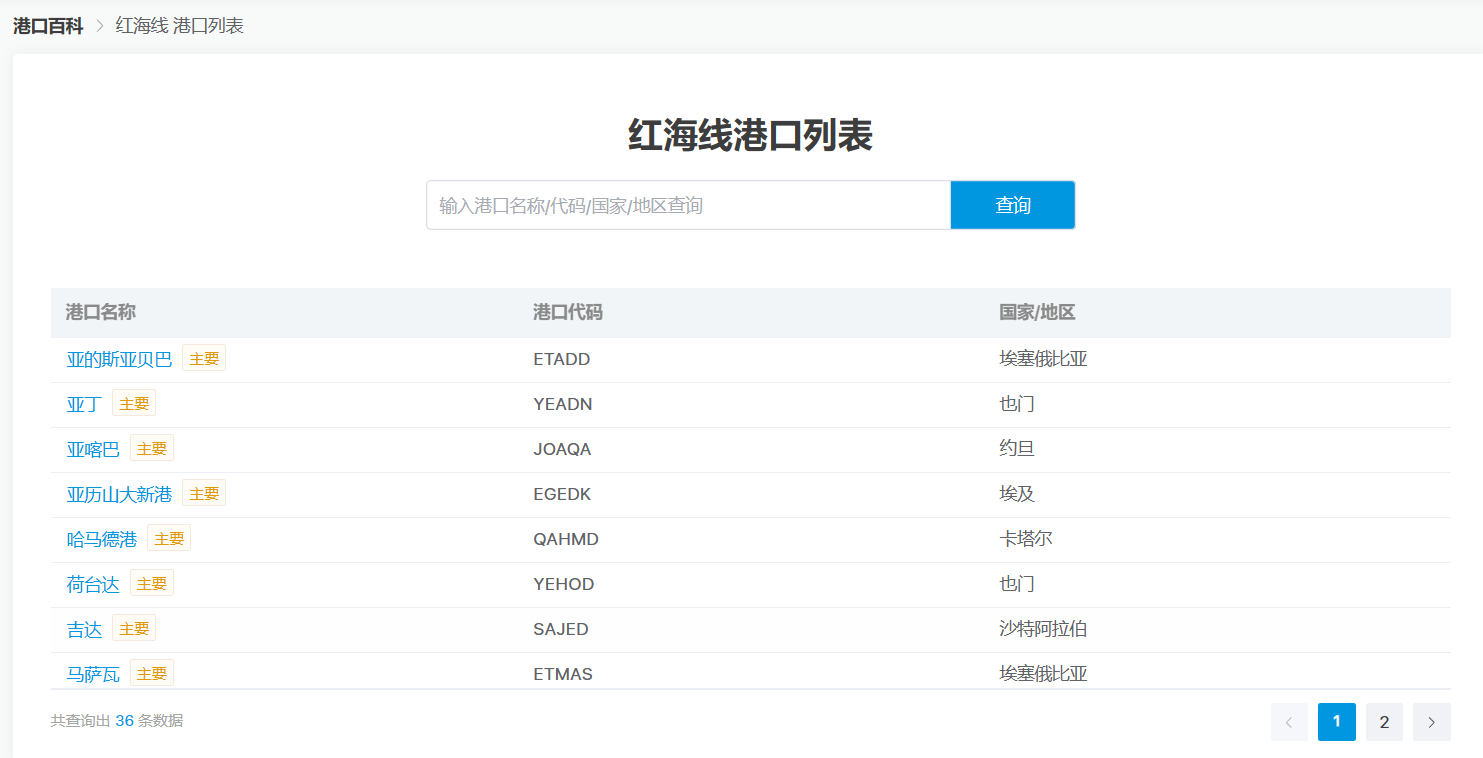Go to next page using right arrow
This screenshot has width=1483, height=758.
click(x=1431, y=722)
